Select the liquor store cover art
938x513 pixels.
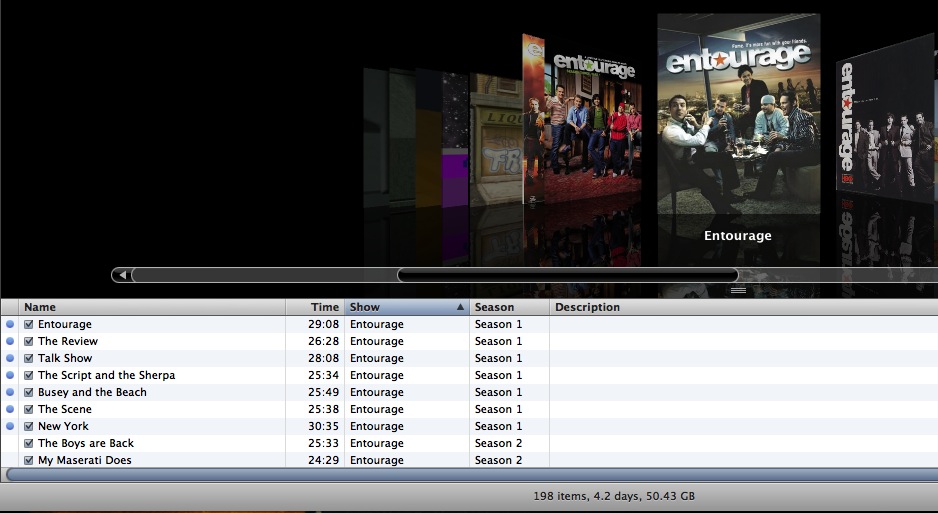coord(496,141)
